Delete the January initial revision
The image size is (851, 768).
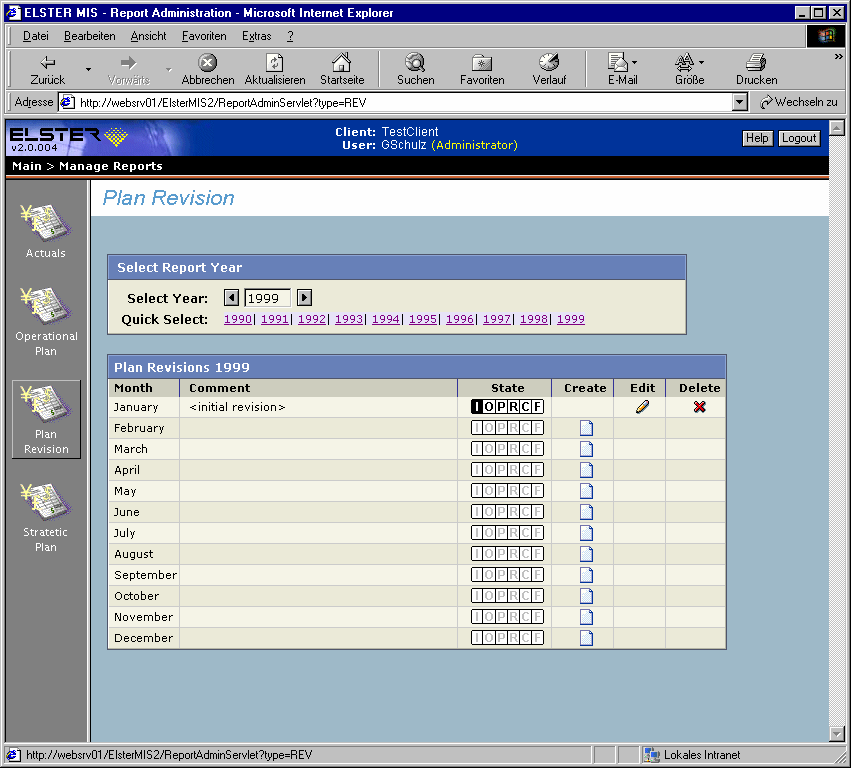pyautogui.click(x=699, y=407)
